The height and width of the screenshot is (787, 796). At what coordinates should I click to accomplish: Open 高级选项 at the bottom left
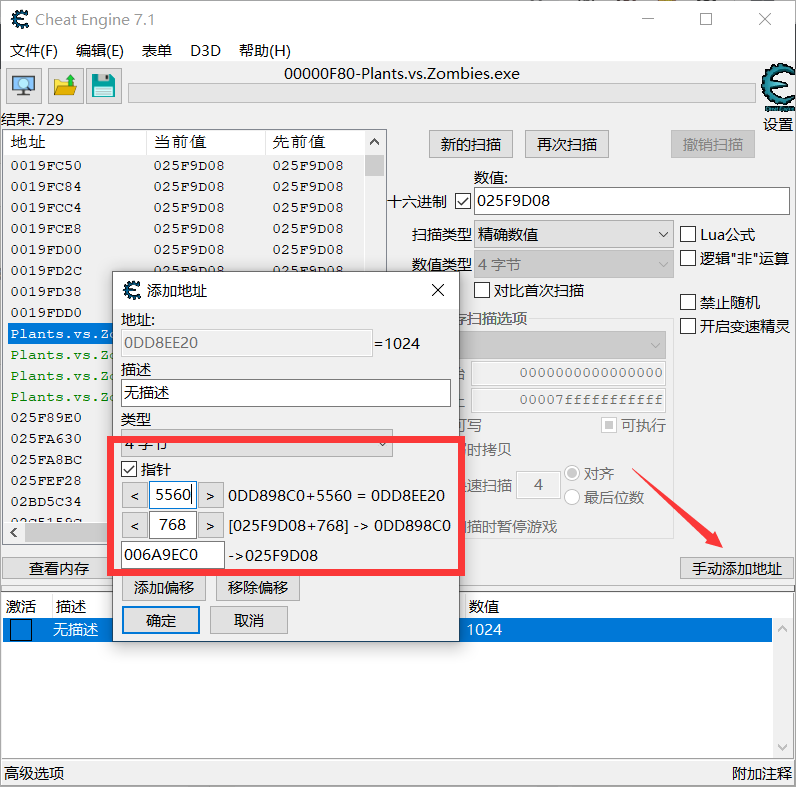coord(35,773)
